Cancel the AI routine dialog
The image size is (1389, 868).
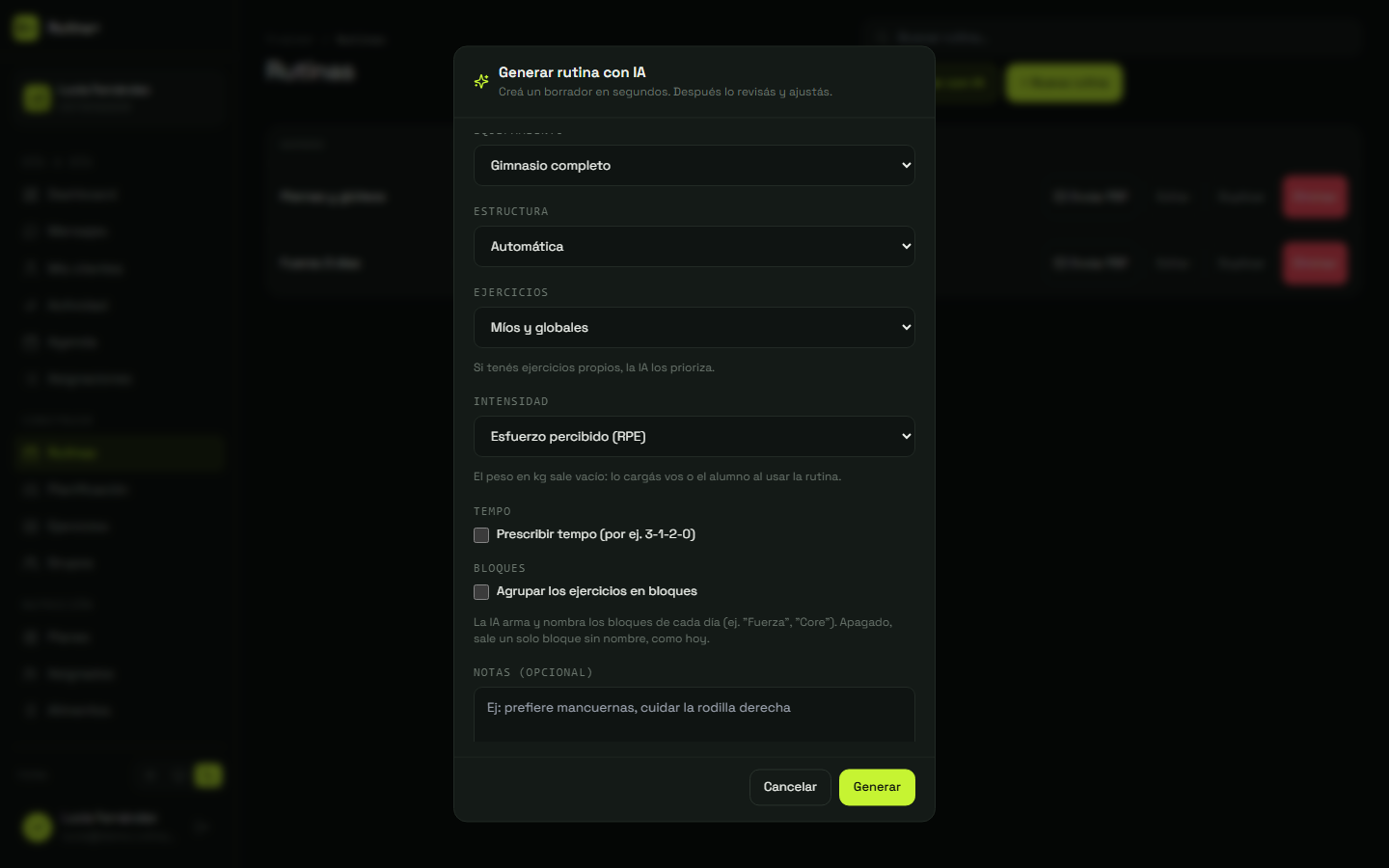[x=790, y=787]
